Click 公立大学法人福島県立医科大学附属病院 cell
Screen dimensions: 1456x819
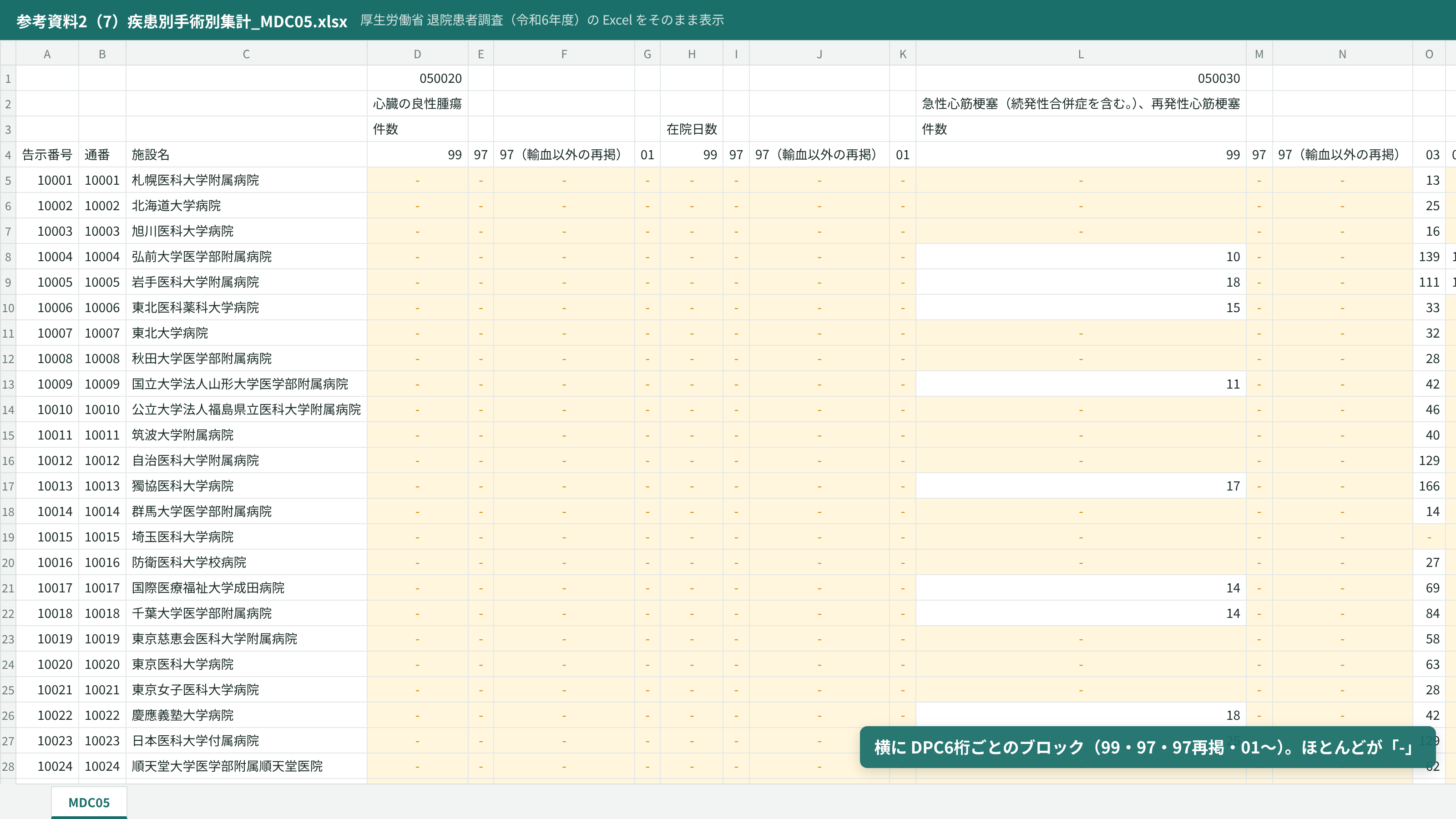point(246,409)
